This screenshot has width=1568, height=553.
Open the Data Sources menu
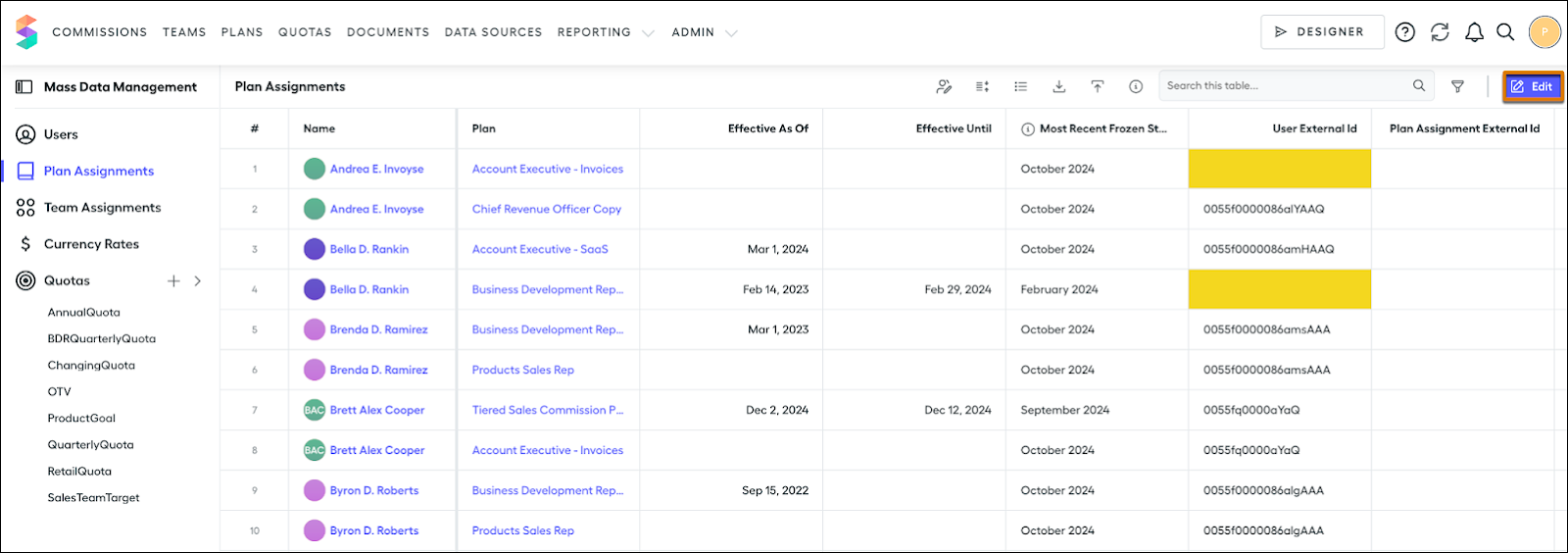click(493, 32)
